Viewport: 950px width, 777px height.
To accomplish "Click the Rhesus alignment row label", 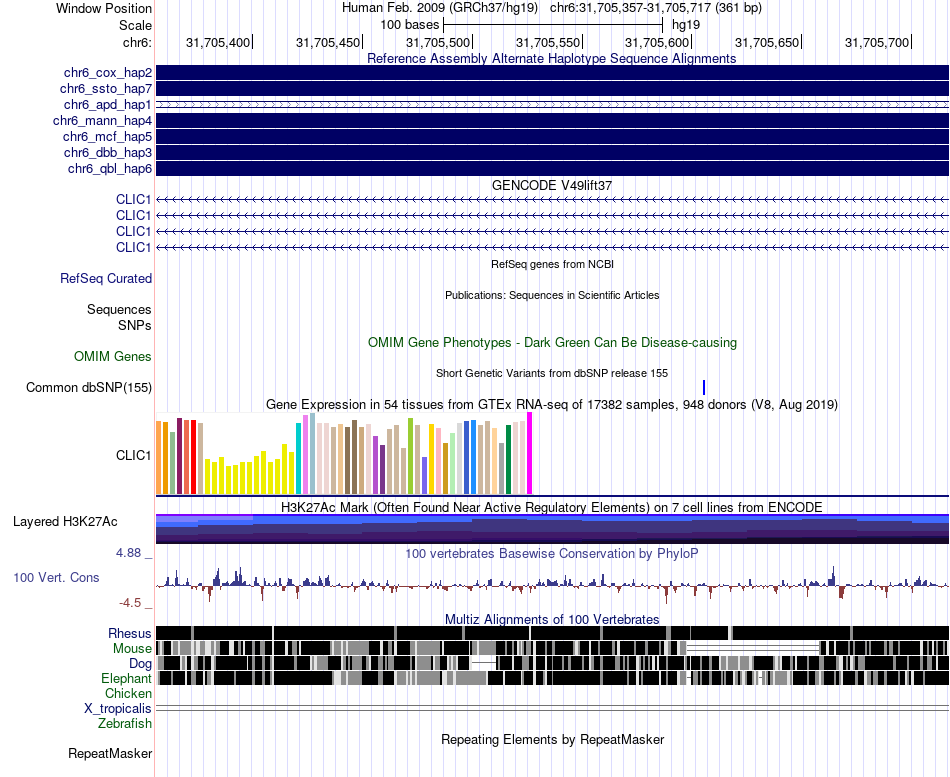I will coord(130,633).
